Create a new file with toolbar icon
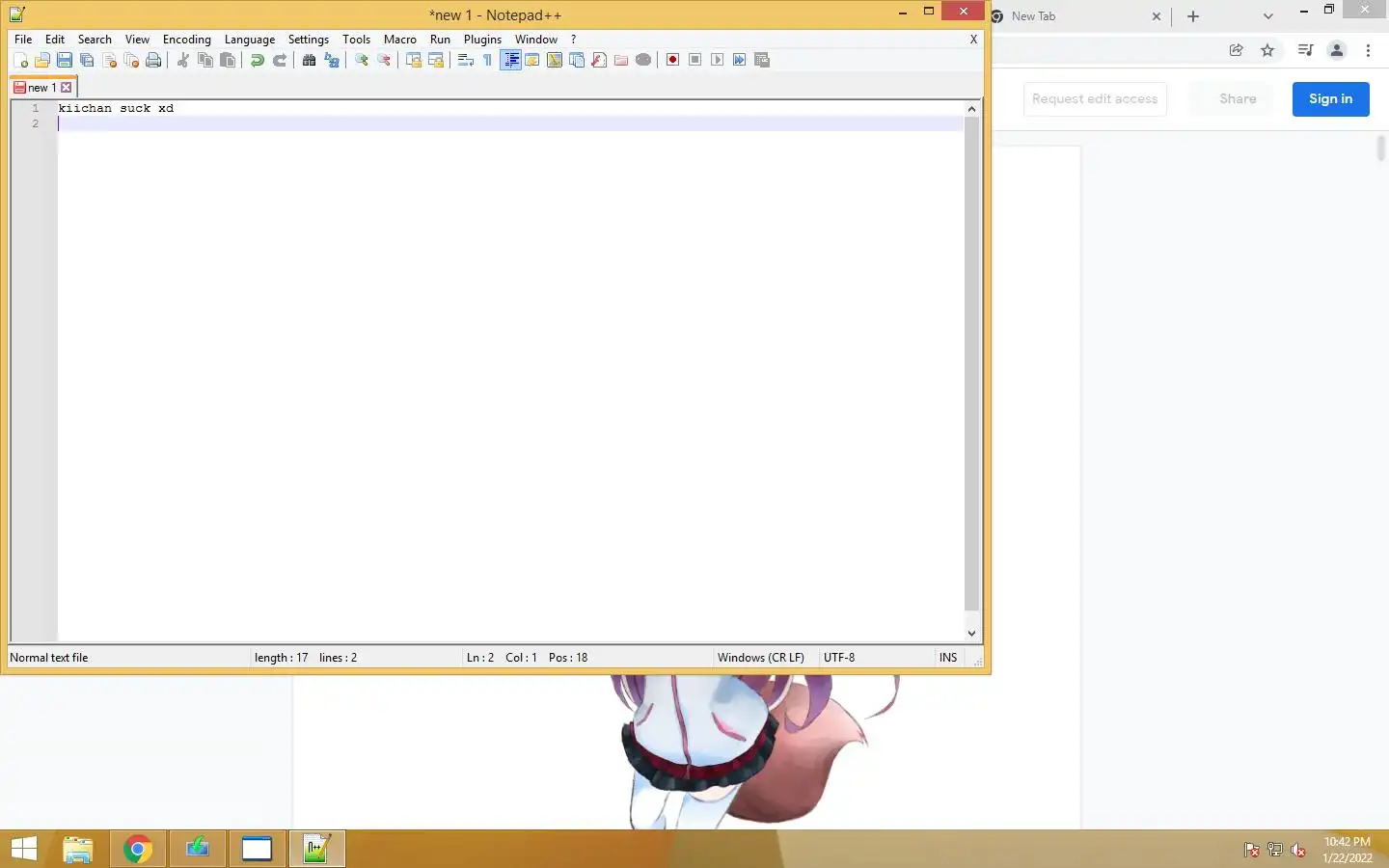The width and height of the screenshot is (1389, 868). point(20,60)
